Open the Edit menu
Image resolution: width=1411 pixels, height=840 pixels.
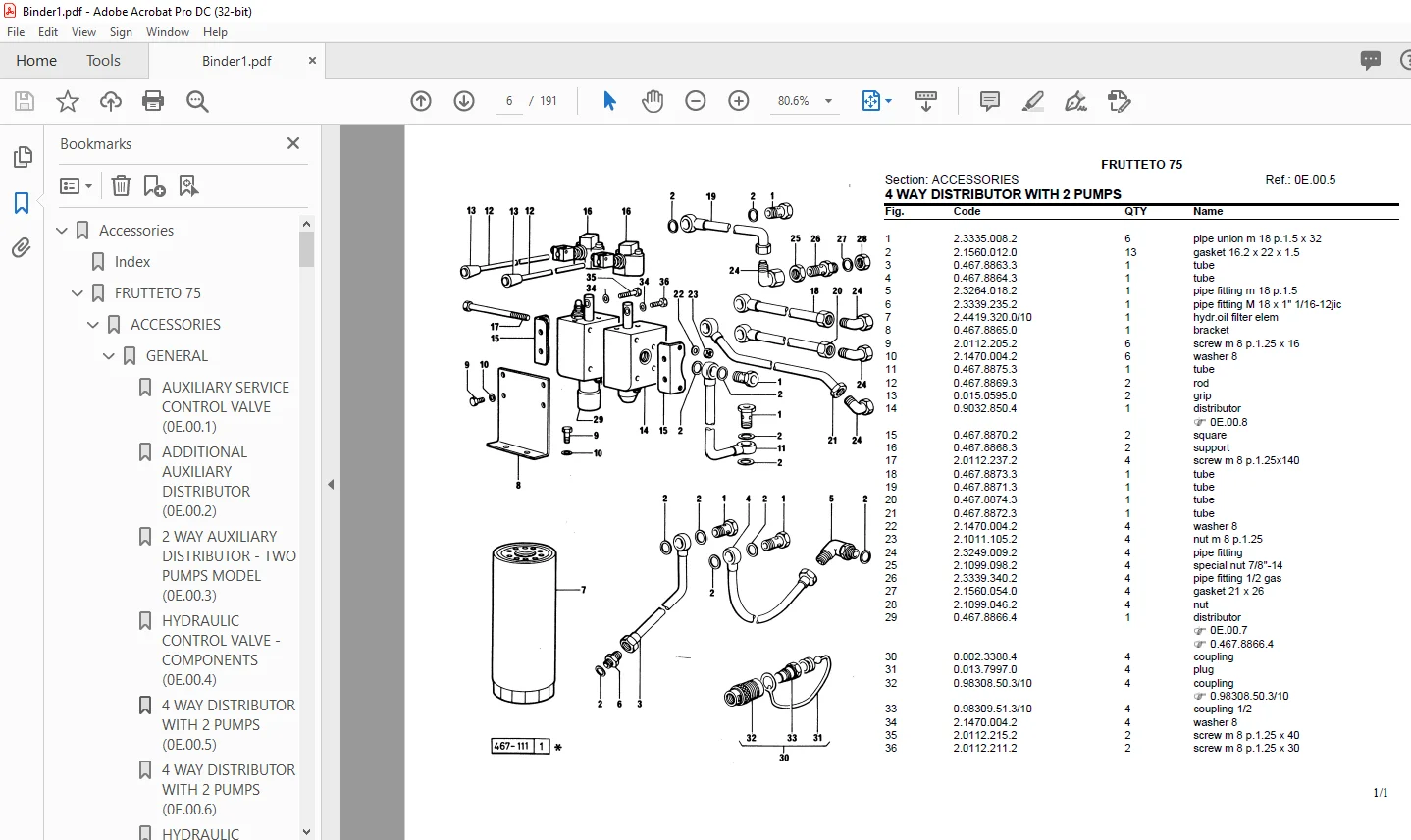(x=48, y=32)
